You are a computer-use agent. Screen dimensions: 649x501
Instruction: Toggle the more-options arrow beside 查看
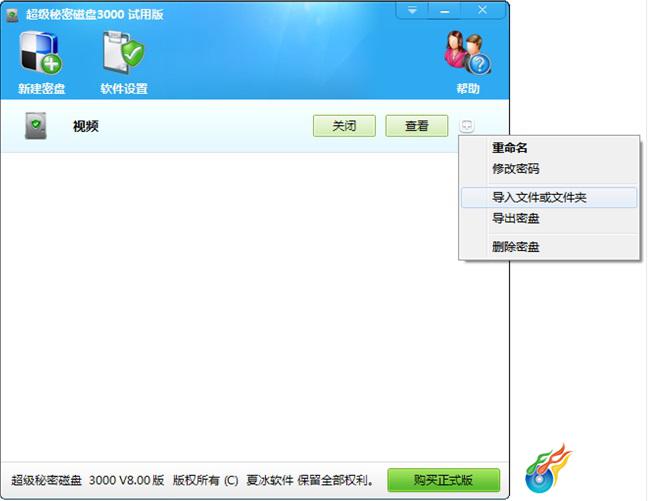[466, 125]
